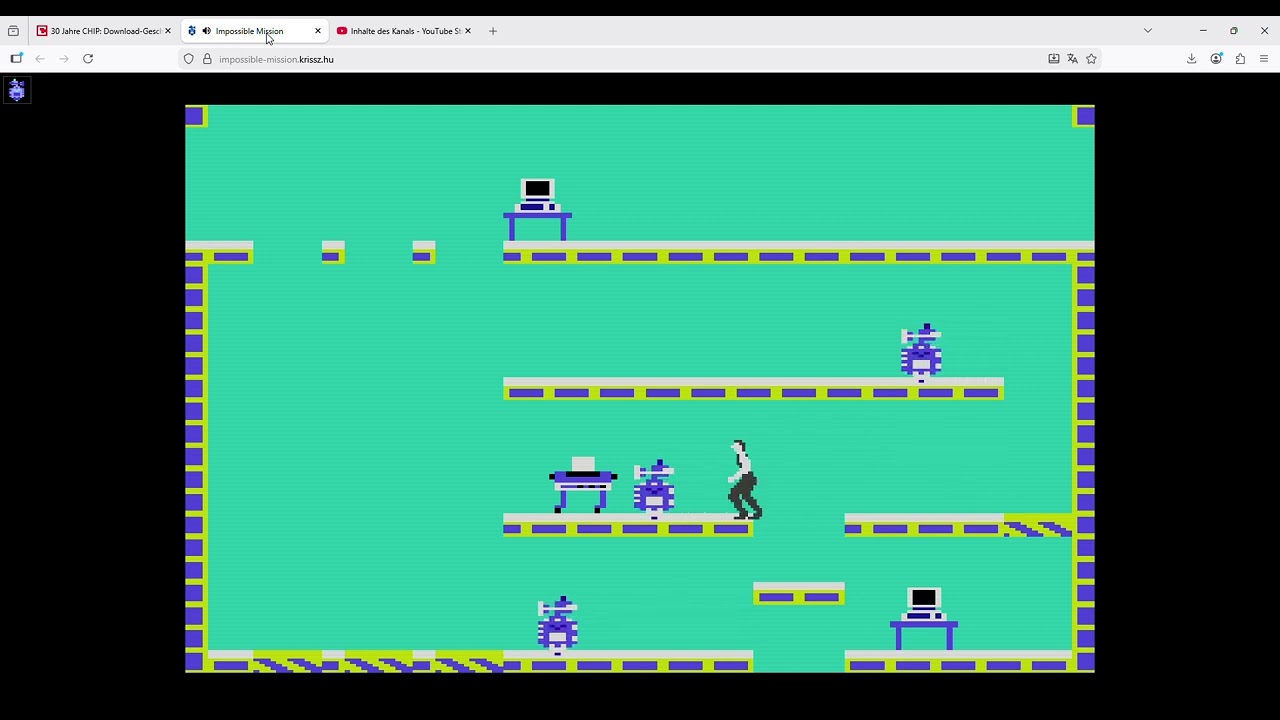
Task: Open the Firefox View icon in tab bar
Action: 13,31
